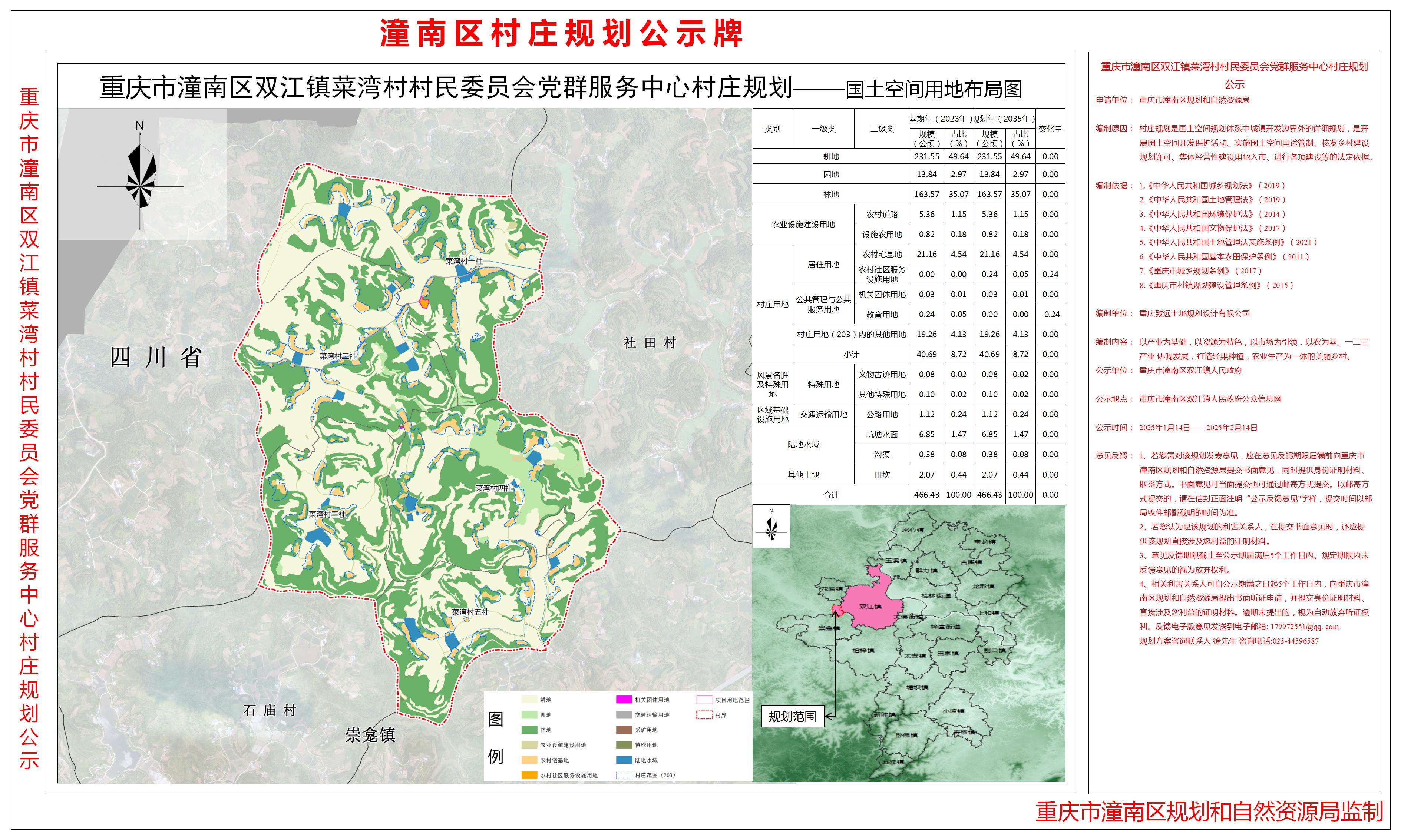This screenshot has width=1401, height=840.
Task: Click the 田坎 table cell
Action: coord(882,474)
